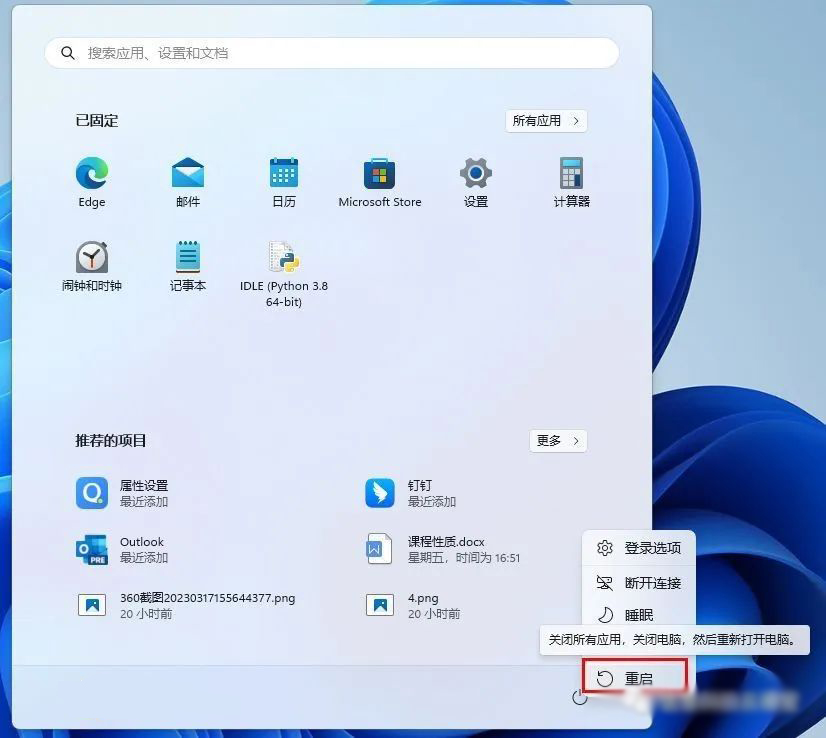The height and width of the screenshot is (738, 826).
Task: Choose 重启 restart option
Action: point(635,677)
